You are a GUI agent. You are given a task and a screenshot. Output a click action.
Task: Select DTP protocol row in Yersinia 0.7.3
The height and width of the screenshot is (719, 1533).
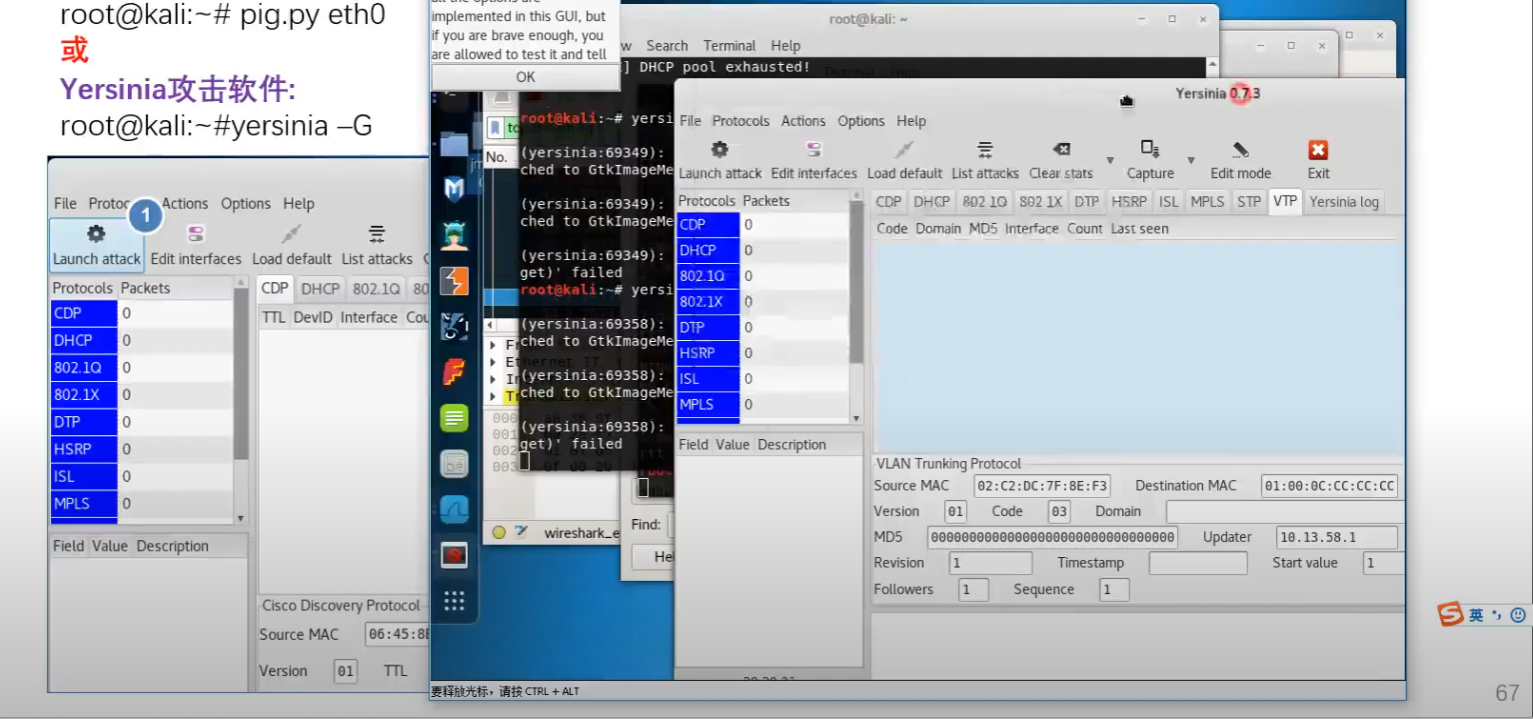763,327
